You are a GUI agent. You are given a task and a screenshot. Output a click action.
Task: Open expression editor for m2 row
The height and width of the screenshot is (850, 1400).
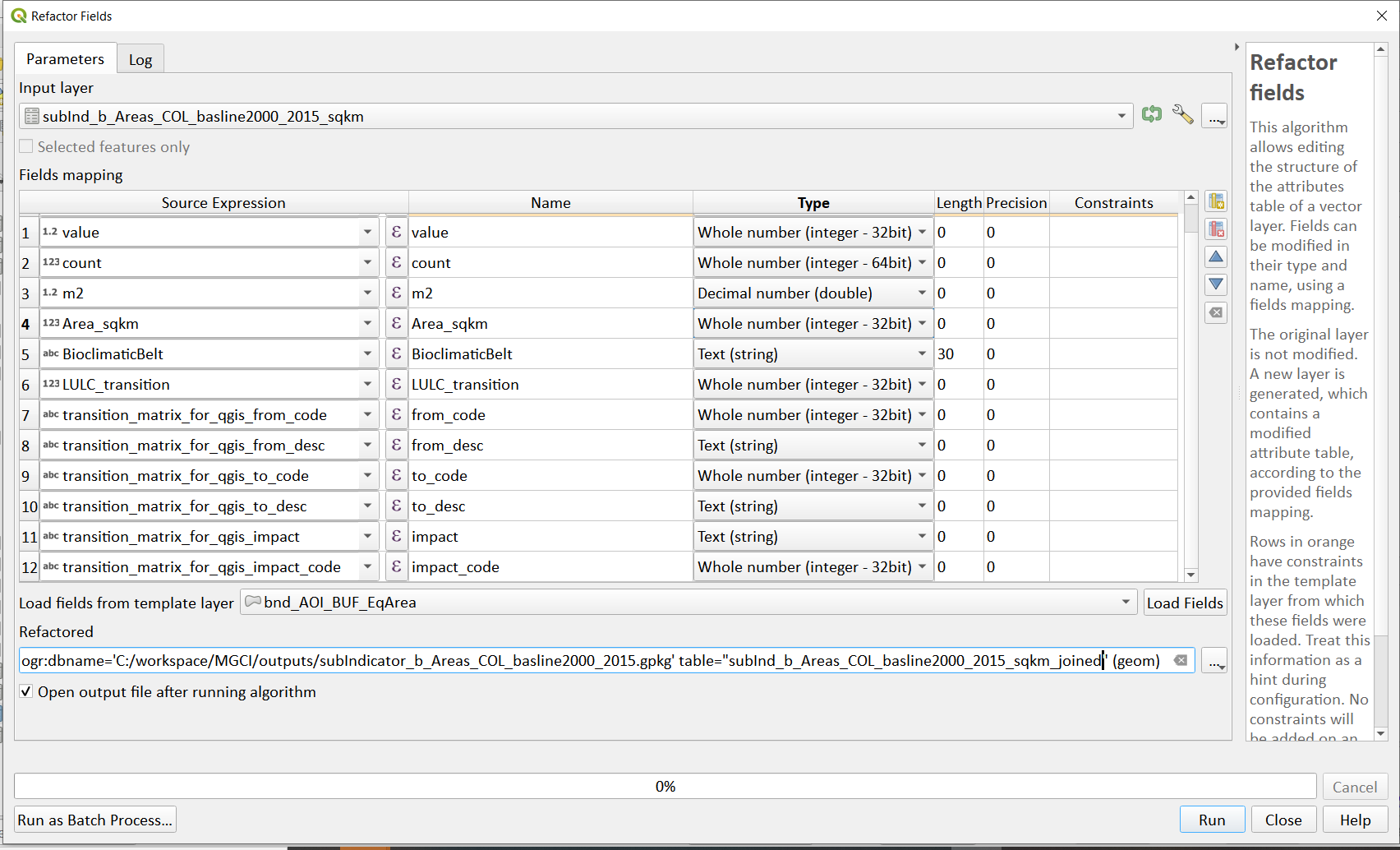click(x=396, y=293)
